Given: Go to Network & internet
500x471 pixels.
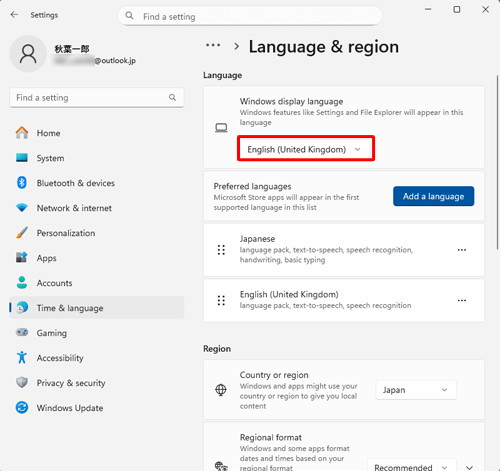Looking at the screenshot, I should tap(97, 208).
